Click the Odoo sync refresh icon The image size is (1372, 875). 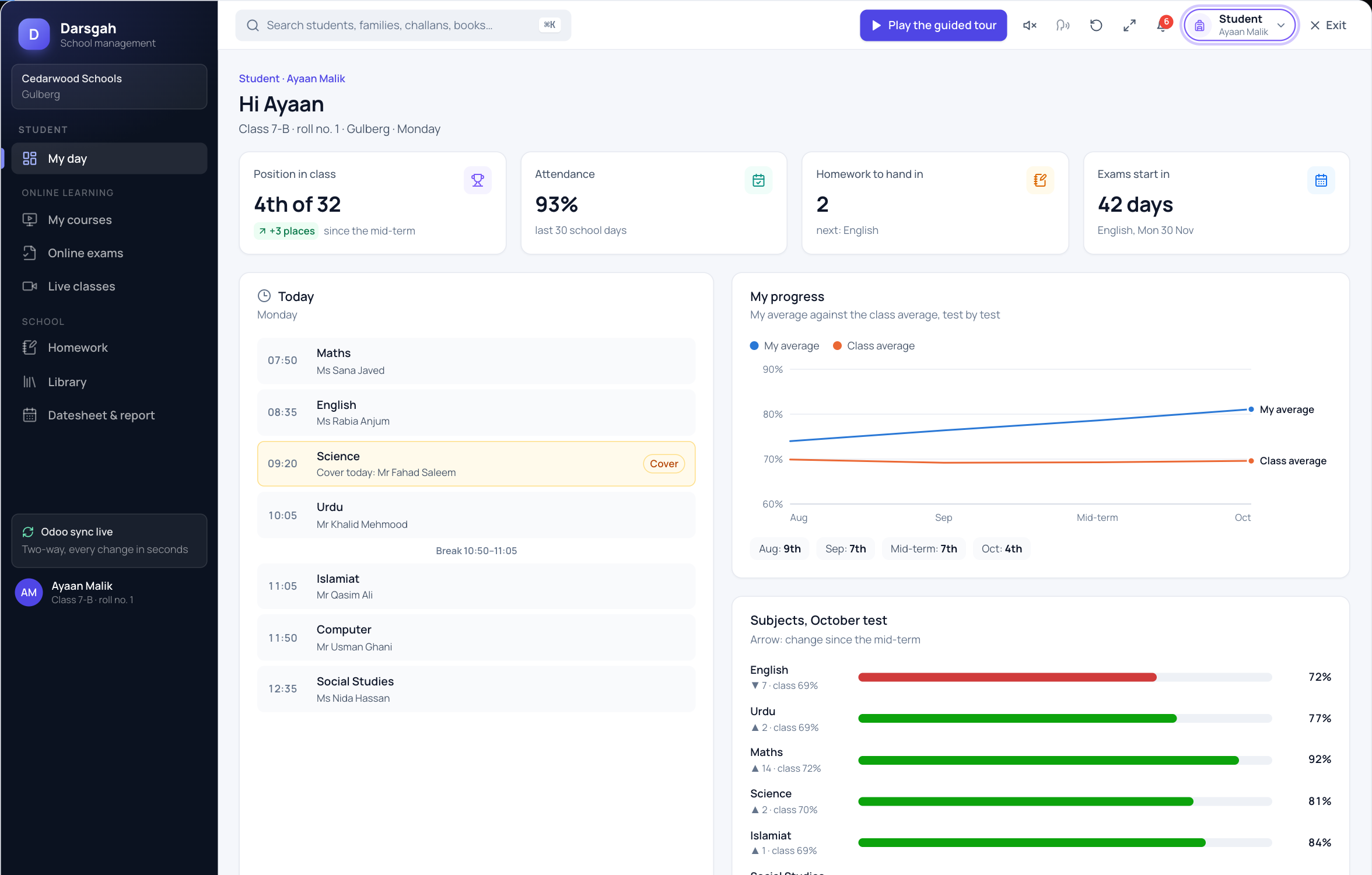[28, 532]
